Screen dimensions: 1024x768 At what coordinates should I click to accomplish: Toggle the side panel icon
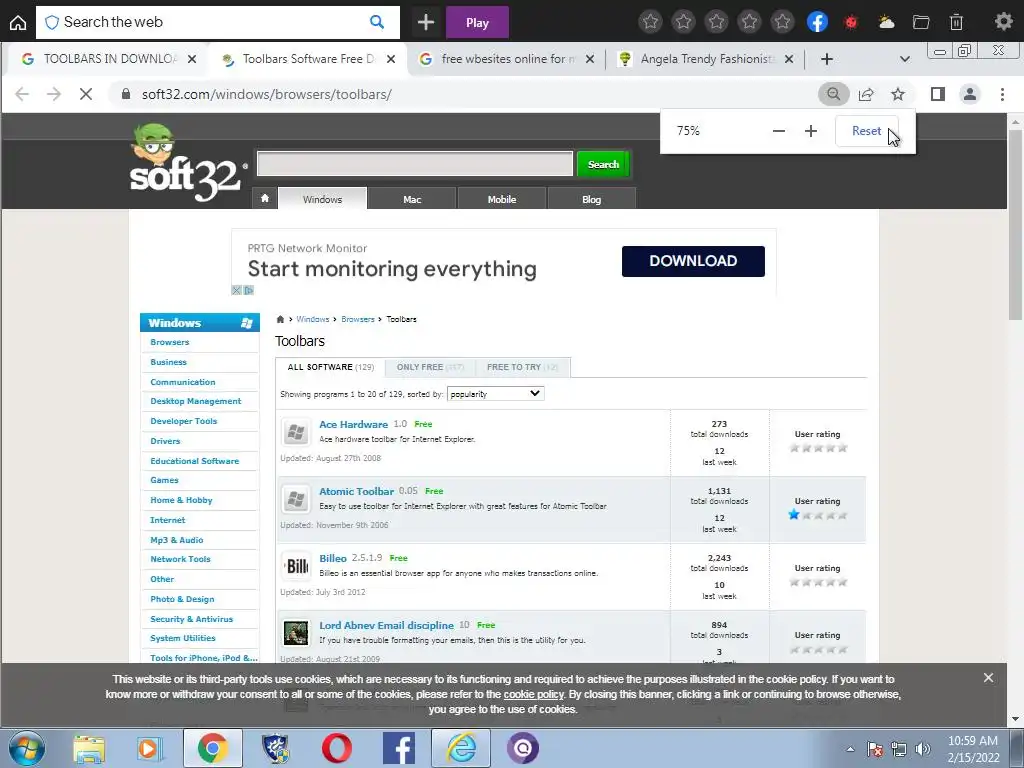point(938,94)
